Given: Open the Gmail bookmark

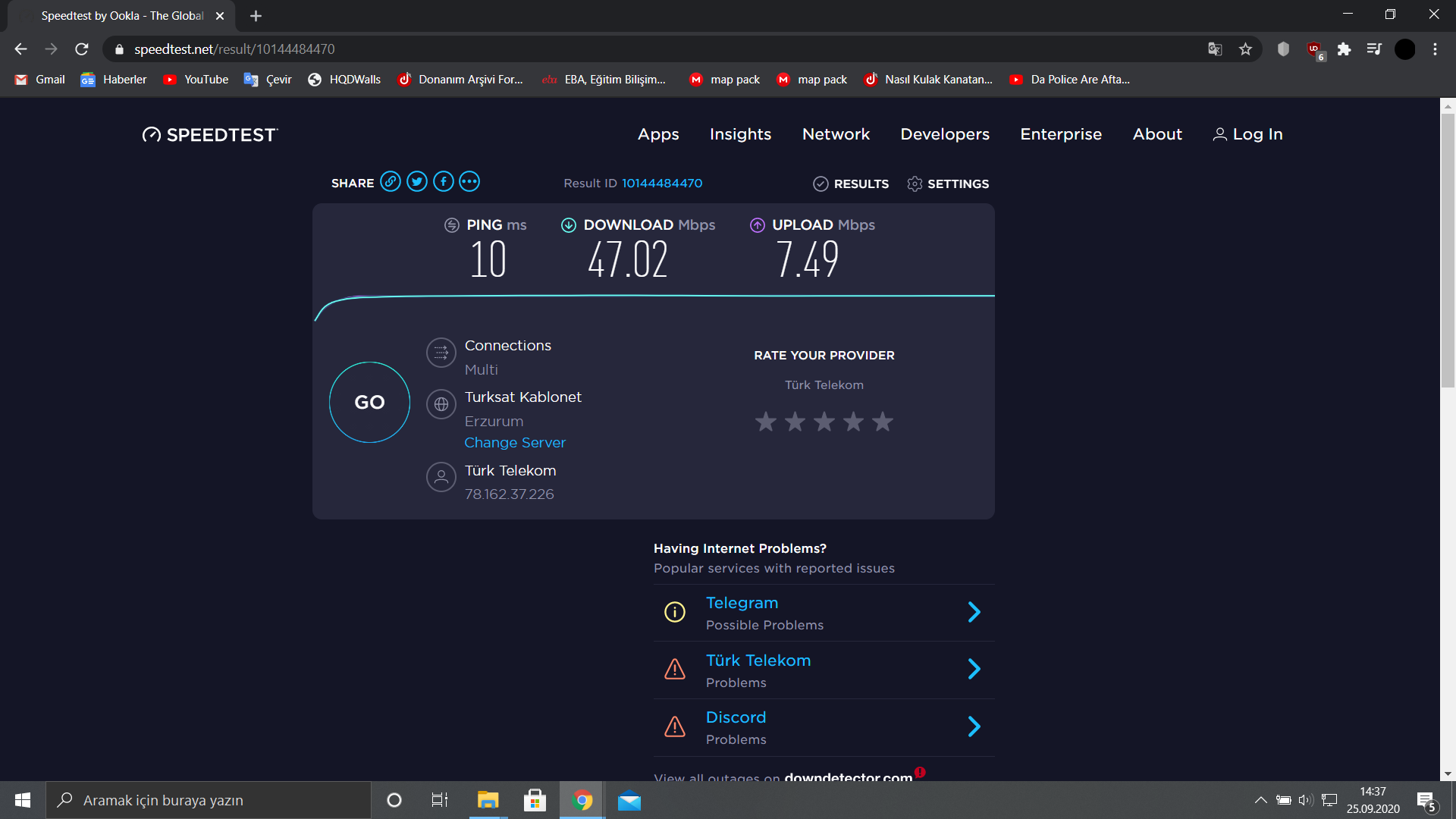Looking at the screenshot, I should click(40, 80).
